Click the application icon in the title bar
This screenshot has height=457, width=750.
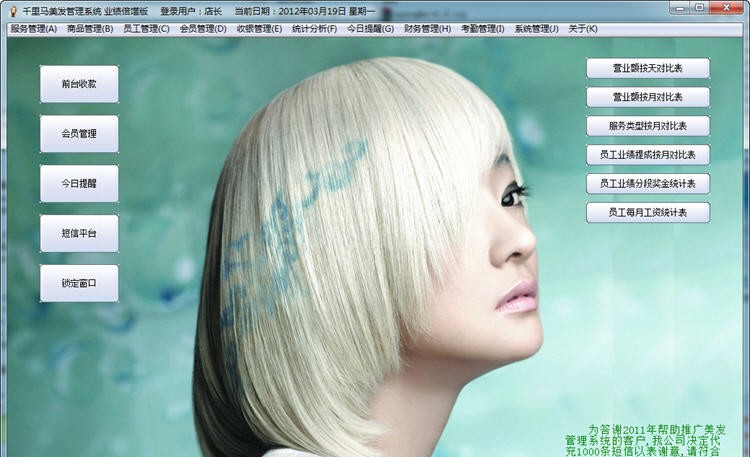(13, 11)
